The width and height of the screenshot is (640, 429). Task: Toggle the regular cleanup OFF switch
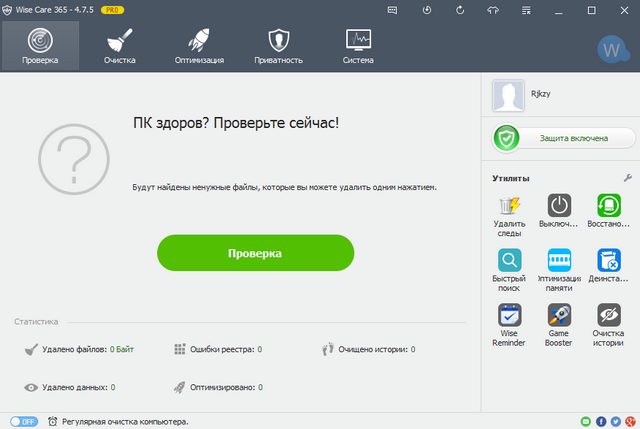pos(23,421)
